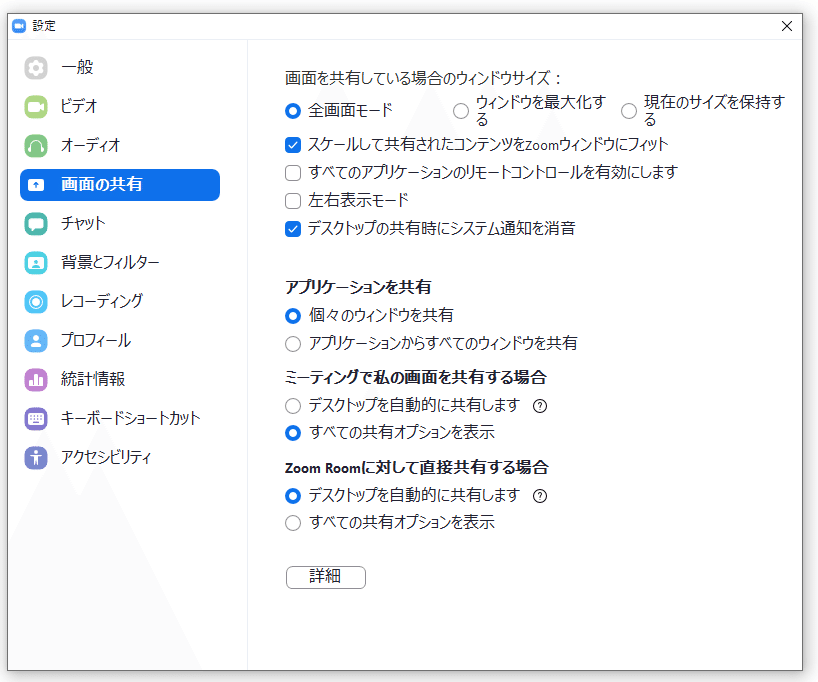Select ミーティング すべての共有オプションを表示 radio
This screenshot has height=682, width=818.
pos(293,433)
